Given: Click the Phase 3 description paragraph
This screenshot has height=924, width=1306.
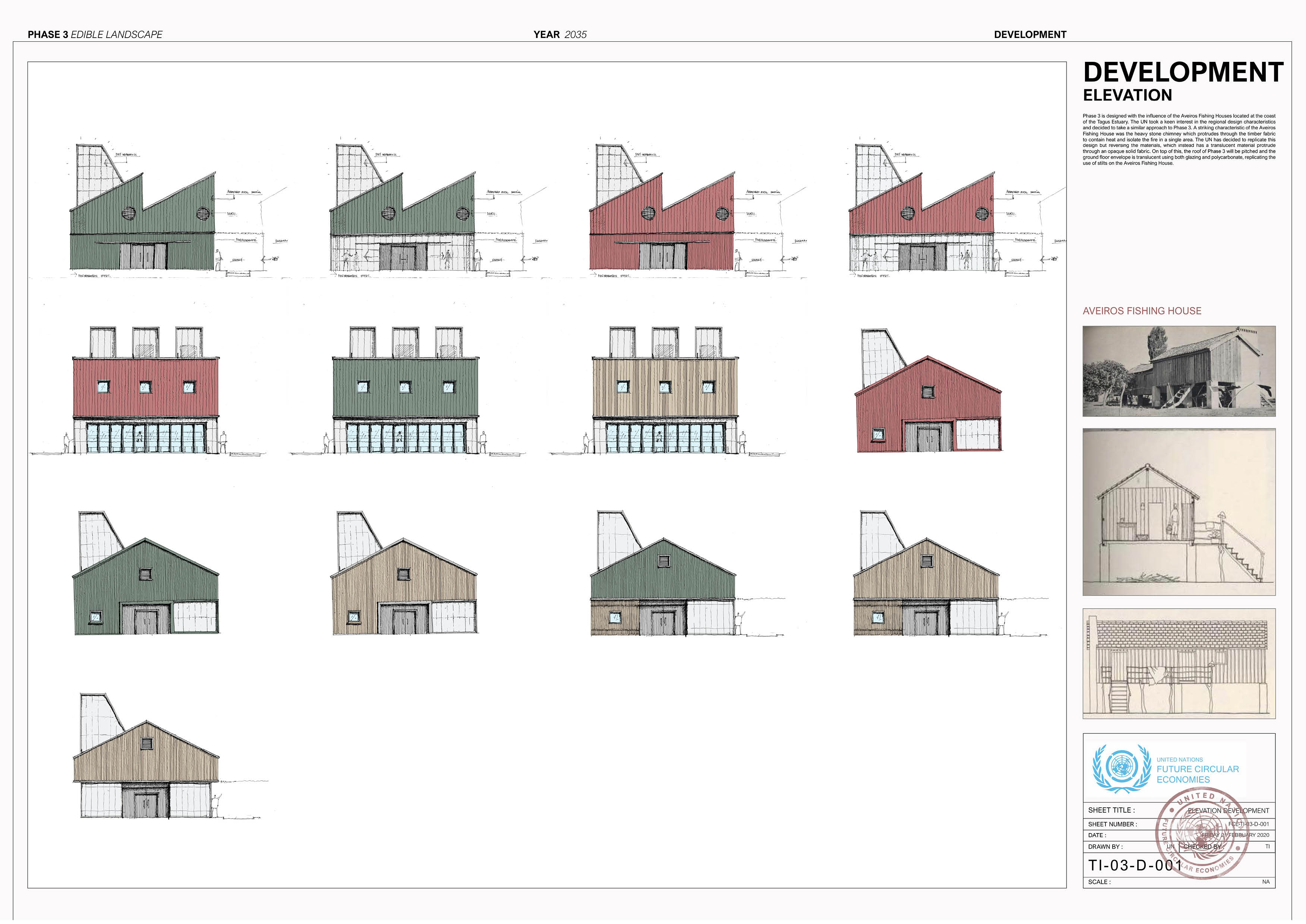Looking at the screenshot, I should tap(1179, 139).
